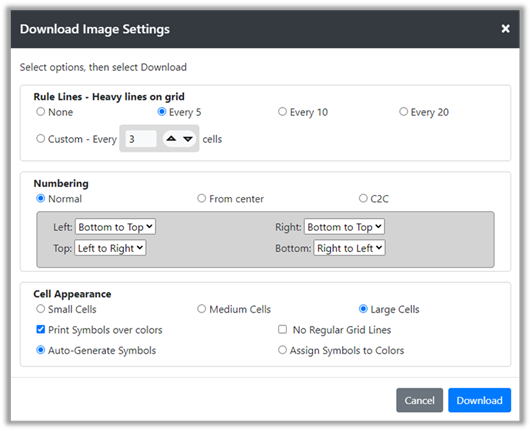Decrease custom rule line cells with down arrow

point(188,139)
